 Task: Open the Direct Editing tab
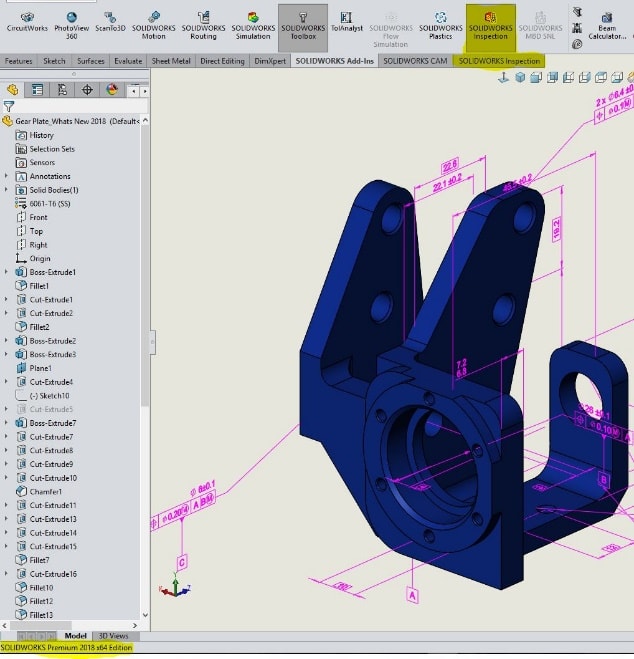pyautogui.click(x=222, y=61)
